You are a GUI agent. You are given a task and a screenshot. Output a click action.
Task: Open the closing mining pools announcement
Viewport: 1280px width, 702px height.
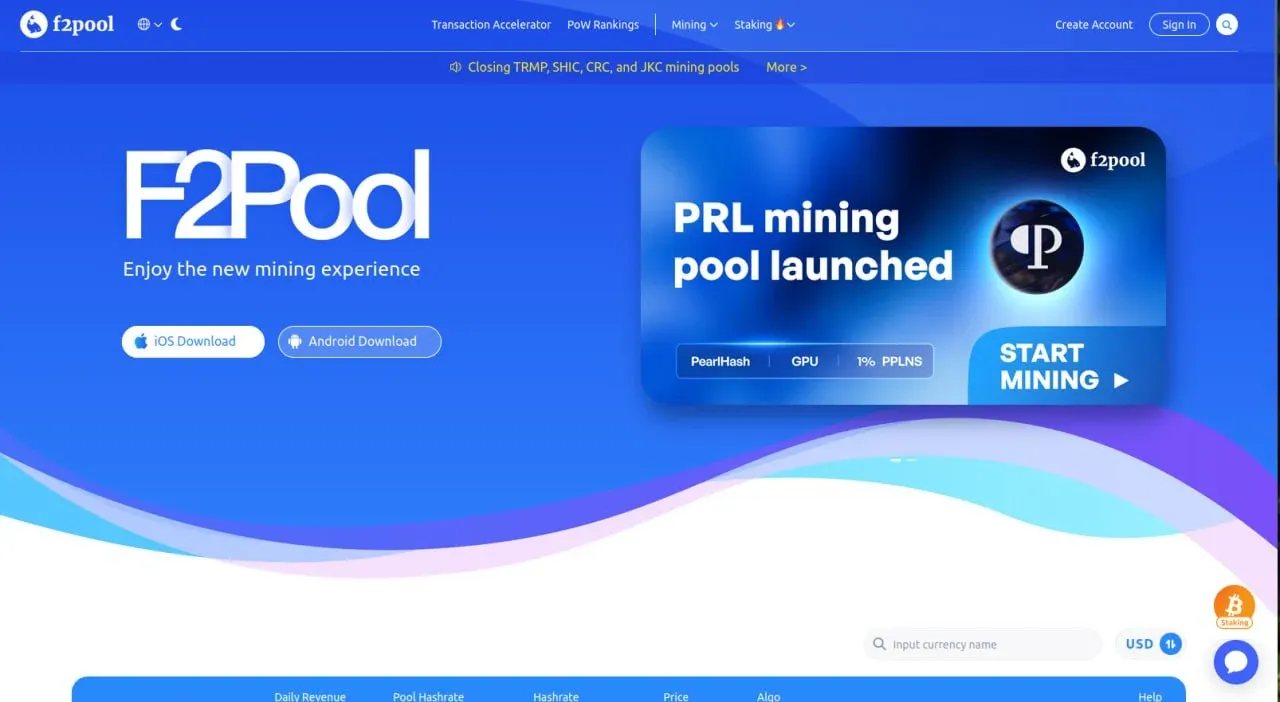tap(604, 67)
